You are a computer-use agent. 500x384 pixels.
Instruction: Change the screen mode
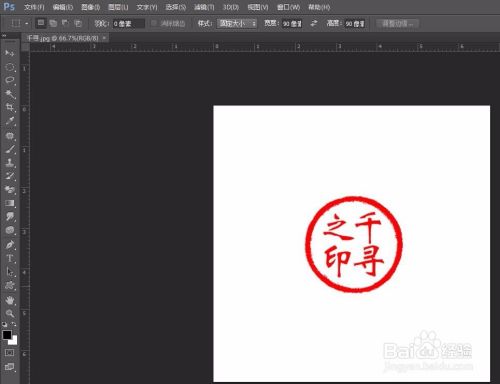coord(9,367)
